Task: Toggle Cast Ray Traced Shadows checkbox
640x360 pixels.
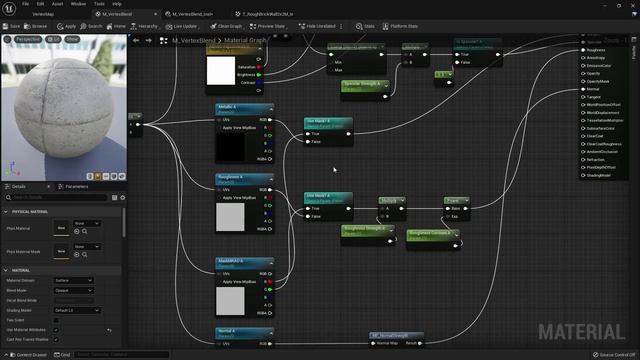Action: tap(56, 340)
